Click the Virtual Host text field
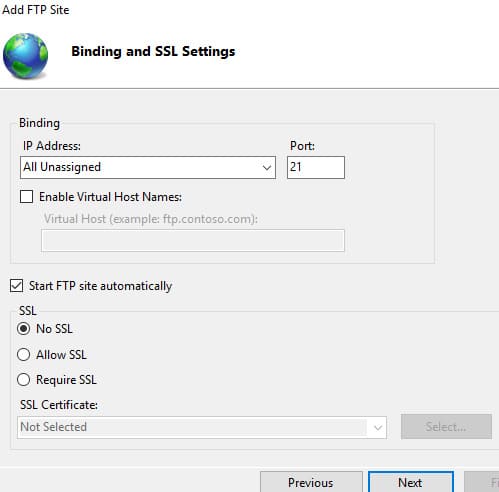The width and height of the screenshot is (499, 492). click(193, 240)
